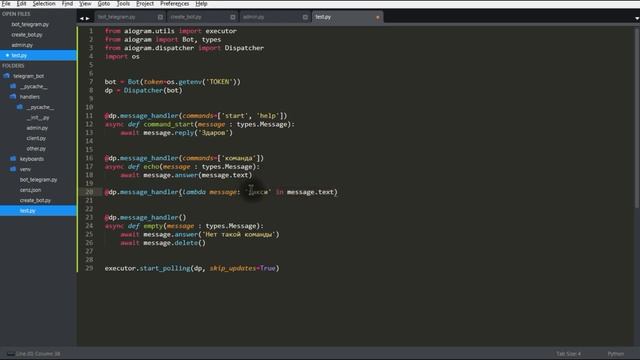640x360 pixels.
Task: Open the Find menu
Action: coord(67,4)
